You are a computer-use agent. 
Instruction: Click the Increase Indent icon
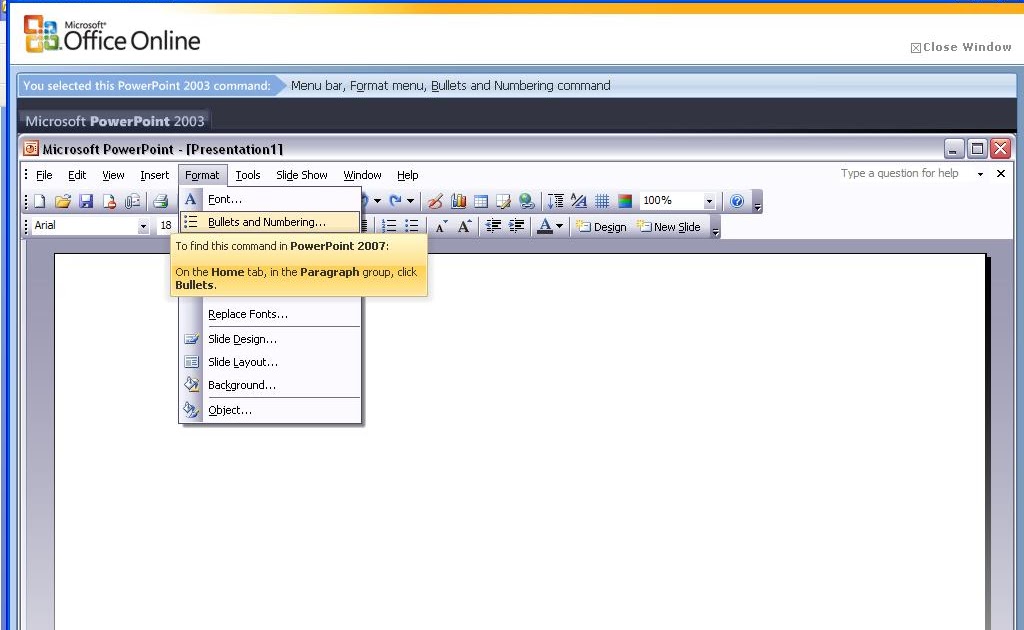(x=517, y=226)
